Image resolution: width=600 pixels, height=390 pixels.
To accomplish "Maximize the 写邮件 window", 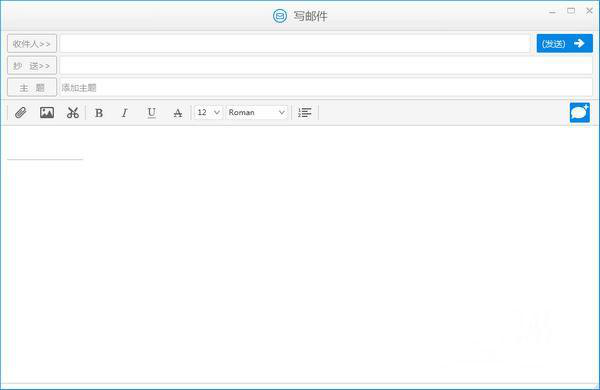I will (571, 11).
